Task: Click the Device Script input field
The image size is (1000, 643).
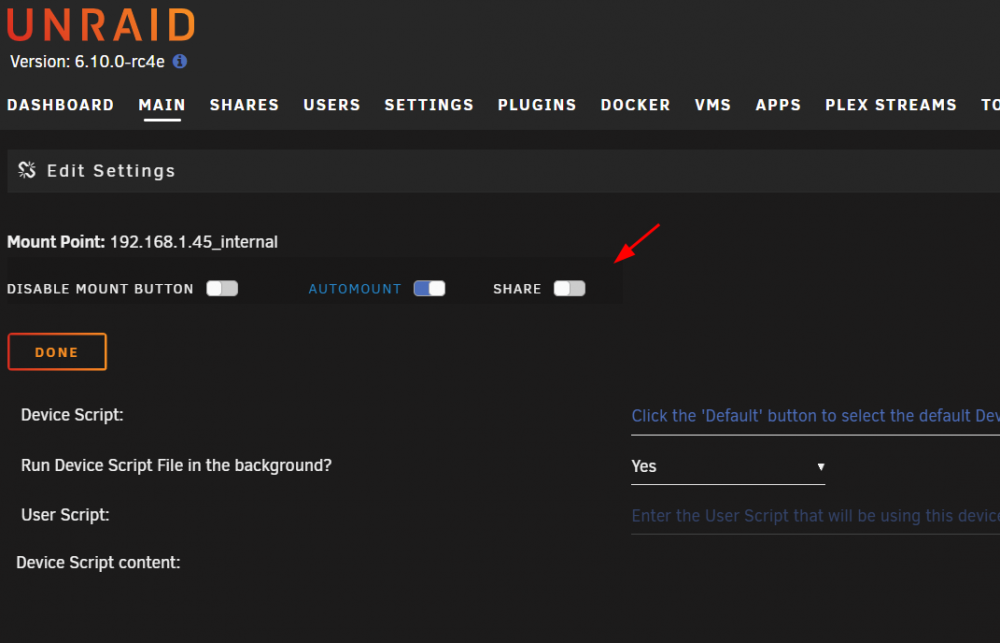Action: (815, 416)
